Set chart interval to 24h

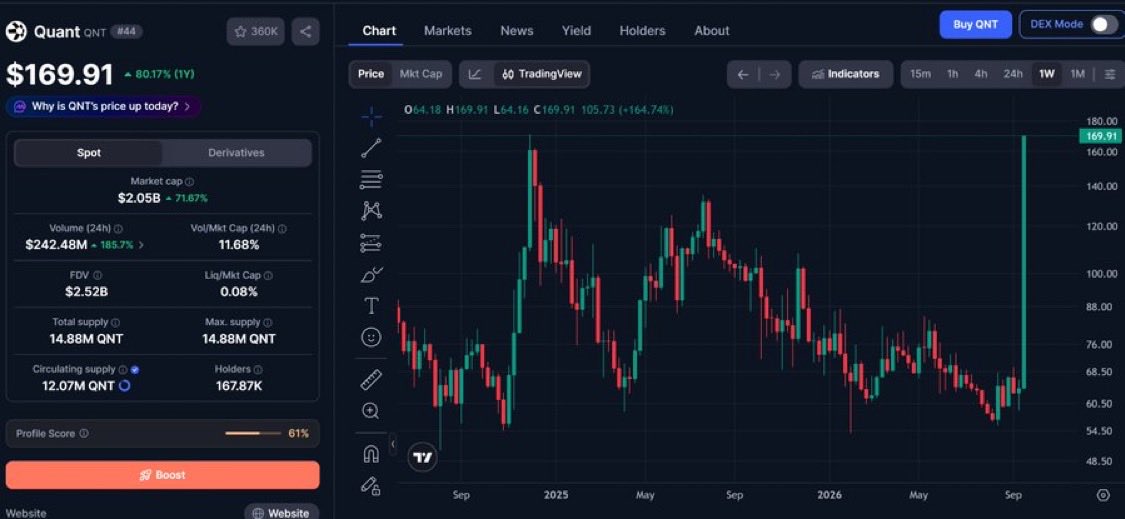pyautogui.click(x=1013, y=74)
